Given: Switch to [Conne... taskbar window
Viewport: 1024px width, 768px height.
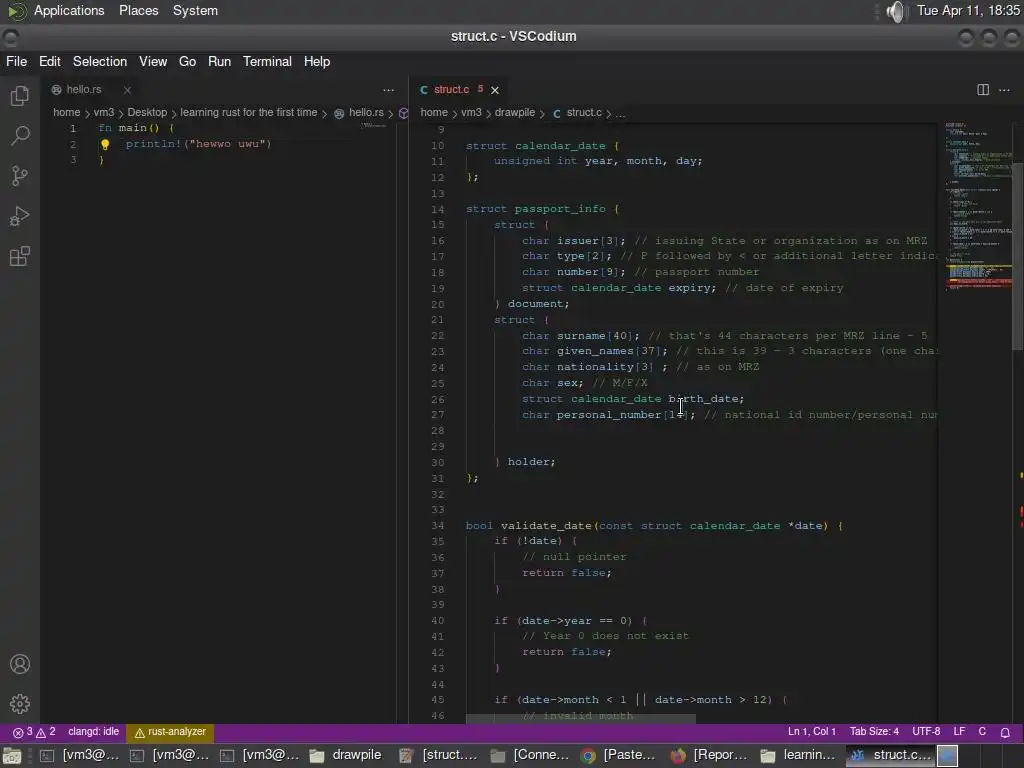Looking at the screenshot, I should pos(528,756).
